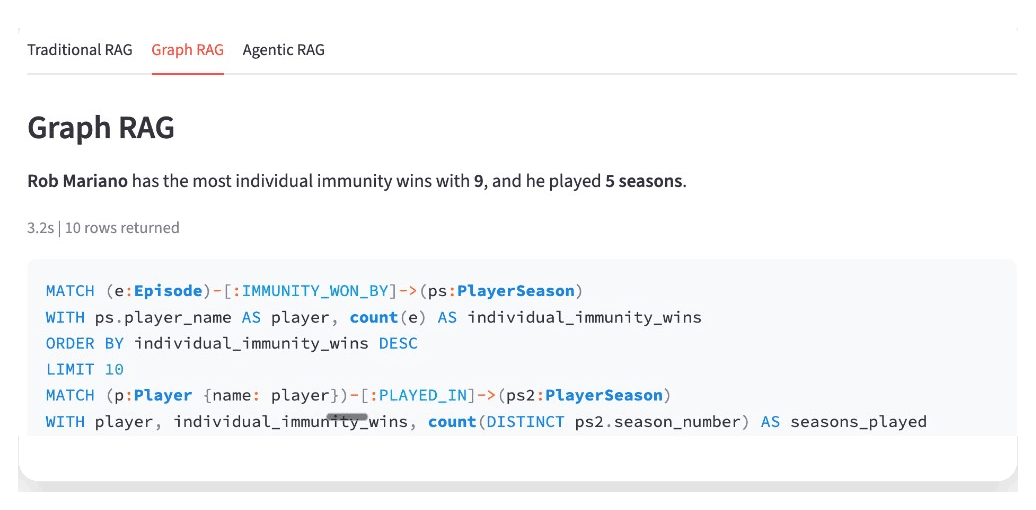The height and width of the screenshot is (510, 1036).
Task: Click the Episode label in the query
Action: tap(167, 291)
